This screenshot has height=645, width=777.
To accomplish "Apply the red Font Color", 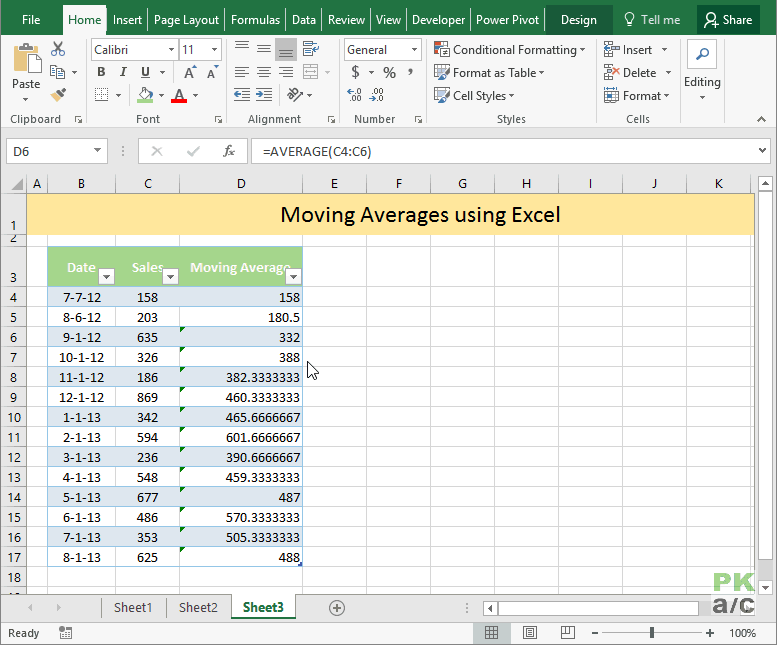I will [179, 95].
